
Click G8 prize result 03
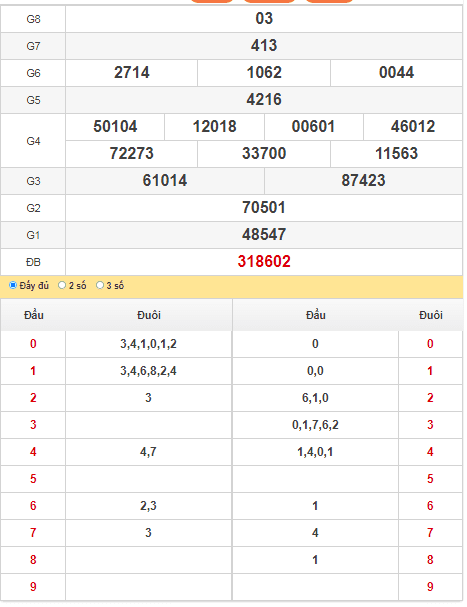pos(264,19)
